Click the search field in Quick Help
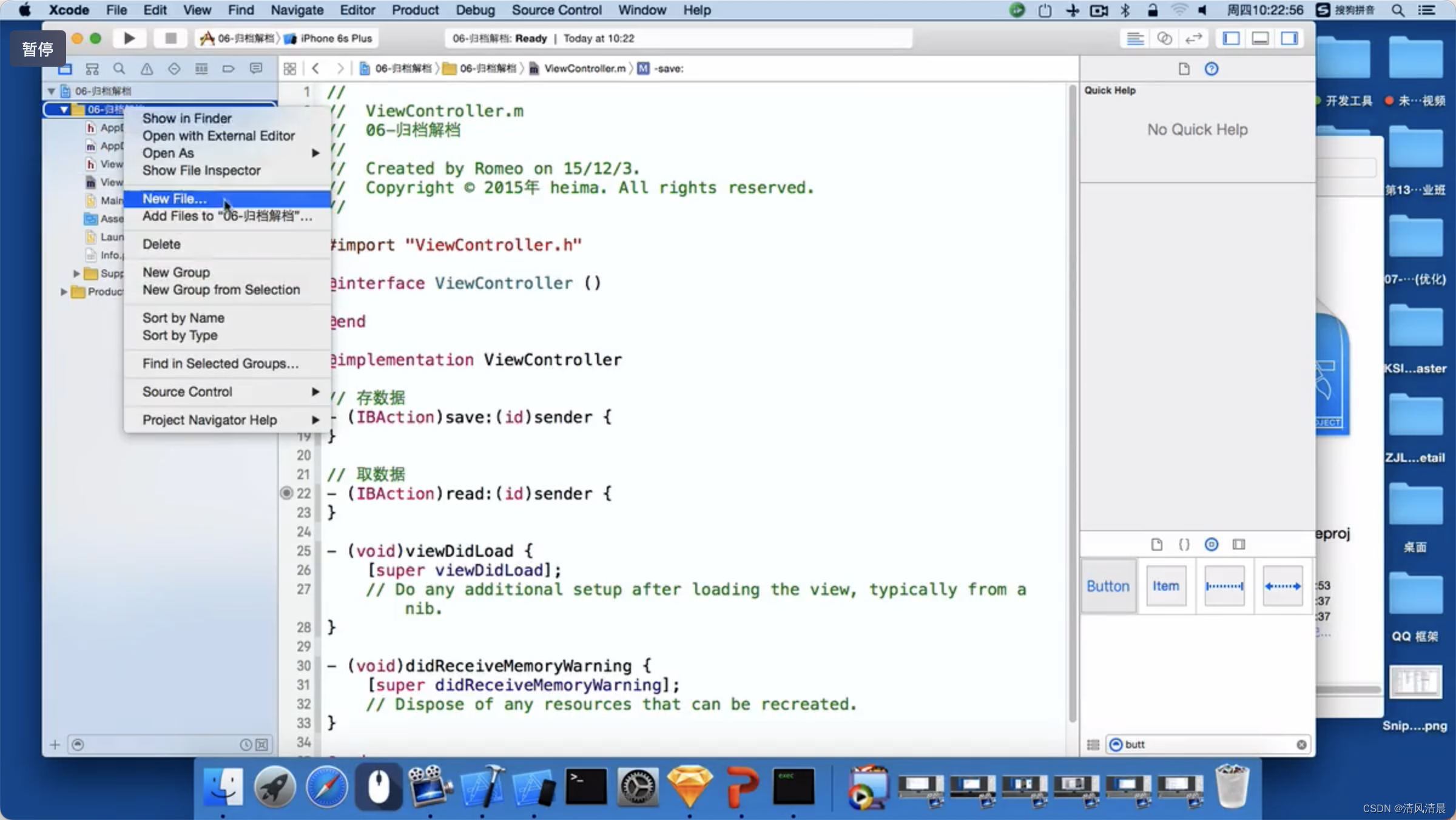 [1205, 744]
